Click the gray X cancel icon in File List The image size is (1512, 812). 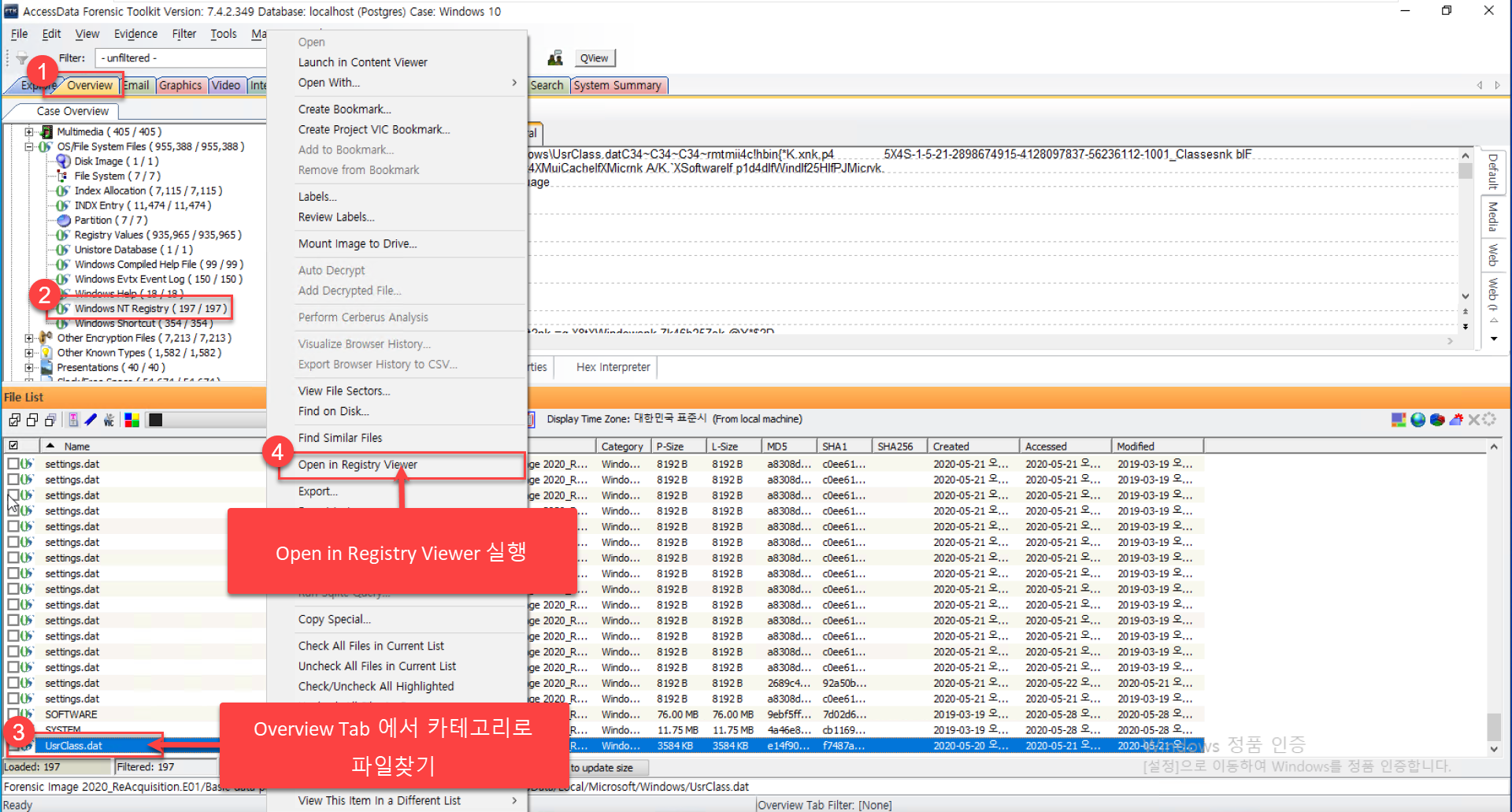coord(1473,420)
